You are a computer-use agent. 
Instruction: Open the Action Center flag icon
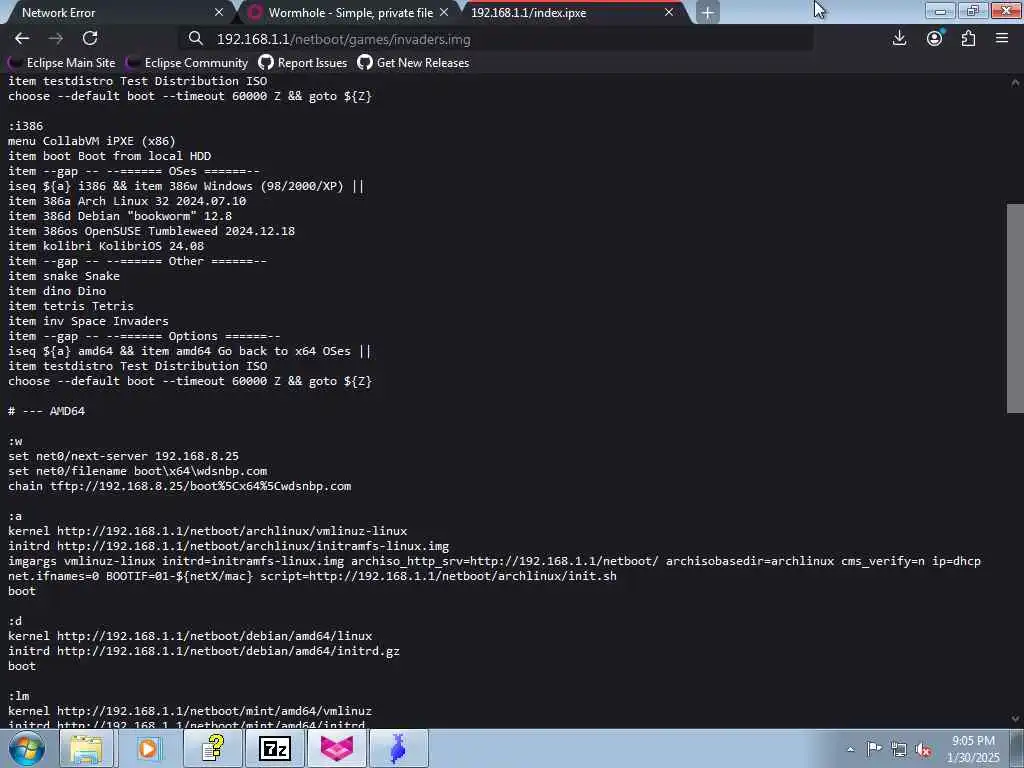(874, 749)
